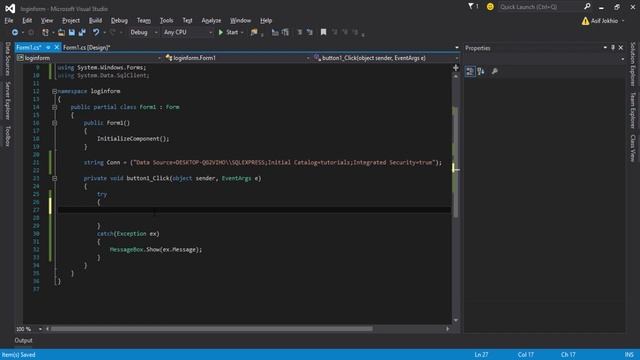
Task: Click the editor vertical scrollbar thumb
Action: (456, 162)
